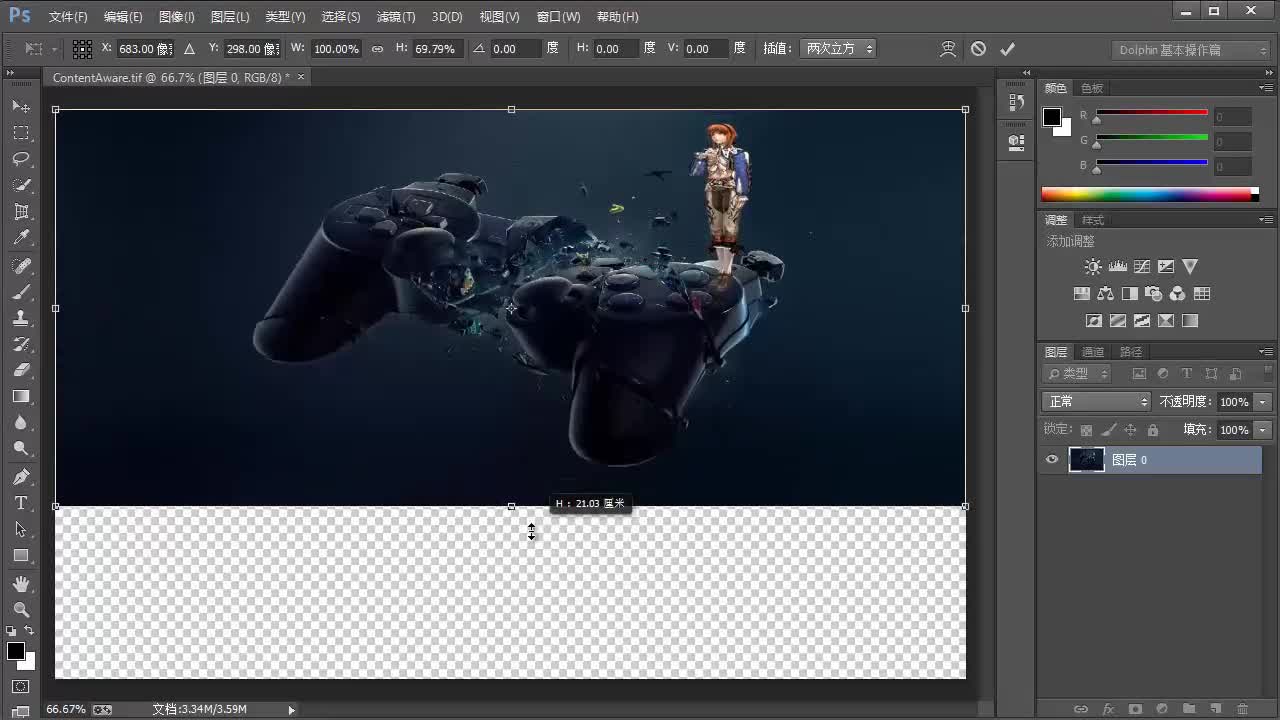Click the 图层 0 layer thumbnail
Image resolution: width=1280 pixels, height=720 pixels.
click(x=1086, y=459)
